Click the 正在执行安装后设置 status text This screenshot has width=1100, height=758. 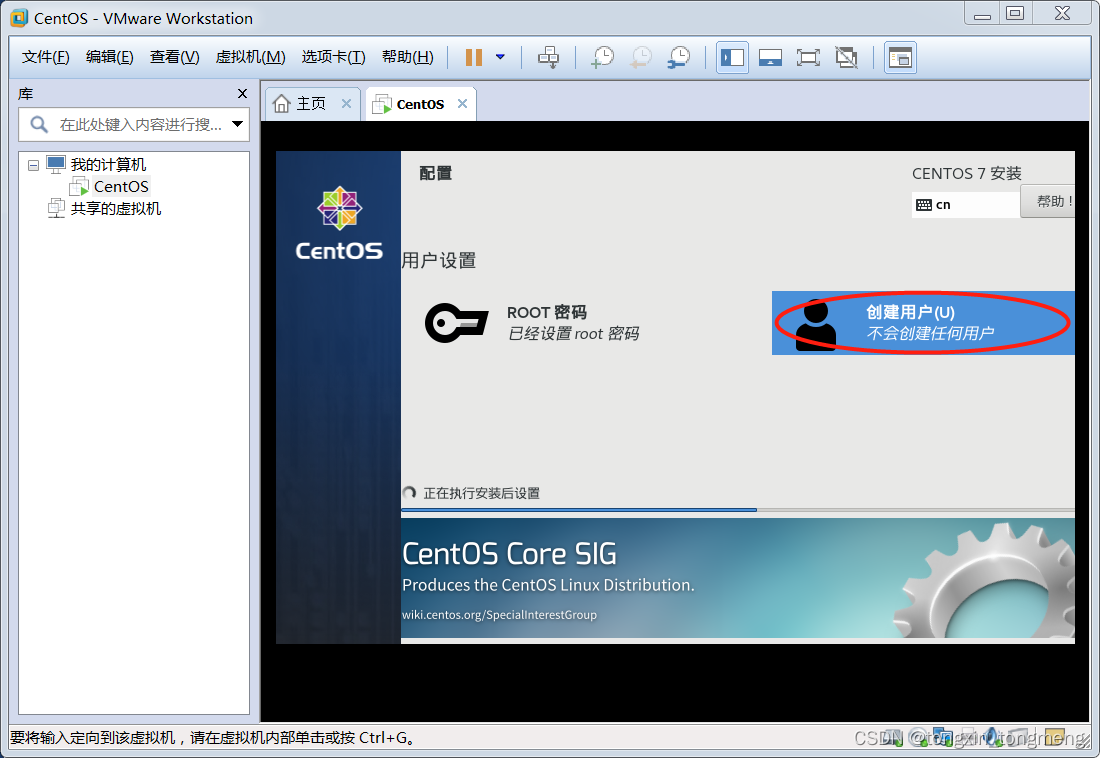point(481,493)
